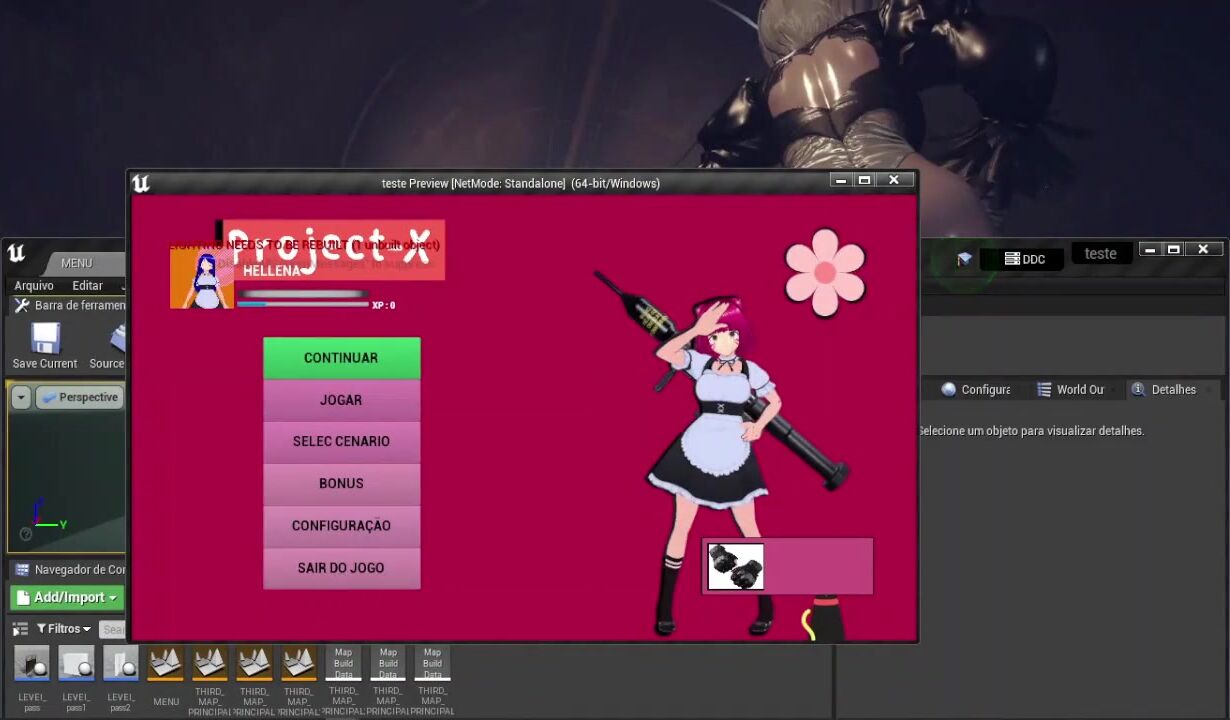The height and width of the screenshot is (720, 1230).
Task: Open the Editar menu
Action: coord(87,285)
